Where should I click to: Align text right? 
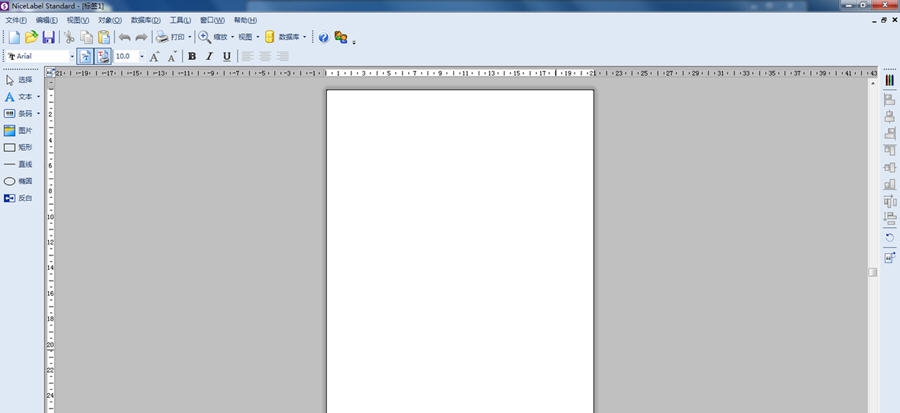point(282,56)
